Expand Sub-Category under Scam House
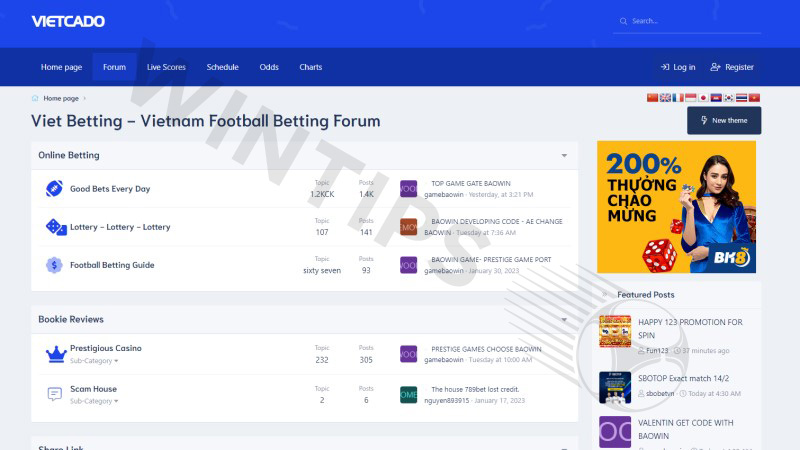 (94, 401)
